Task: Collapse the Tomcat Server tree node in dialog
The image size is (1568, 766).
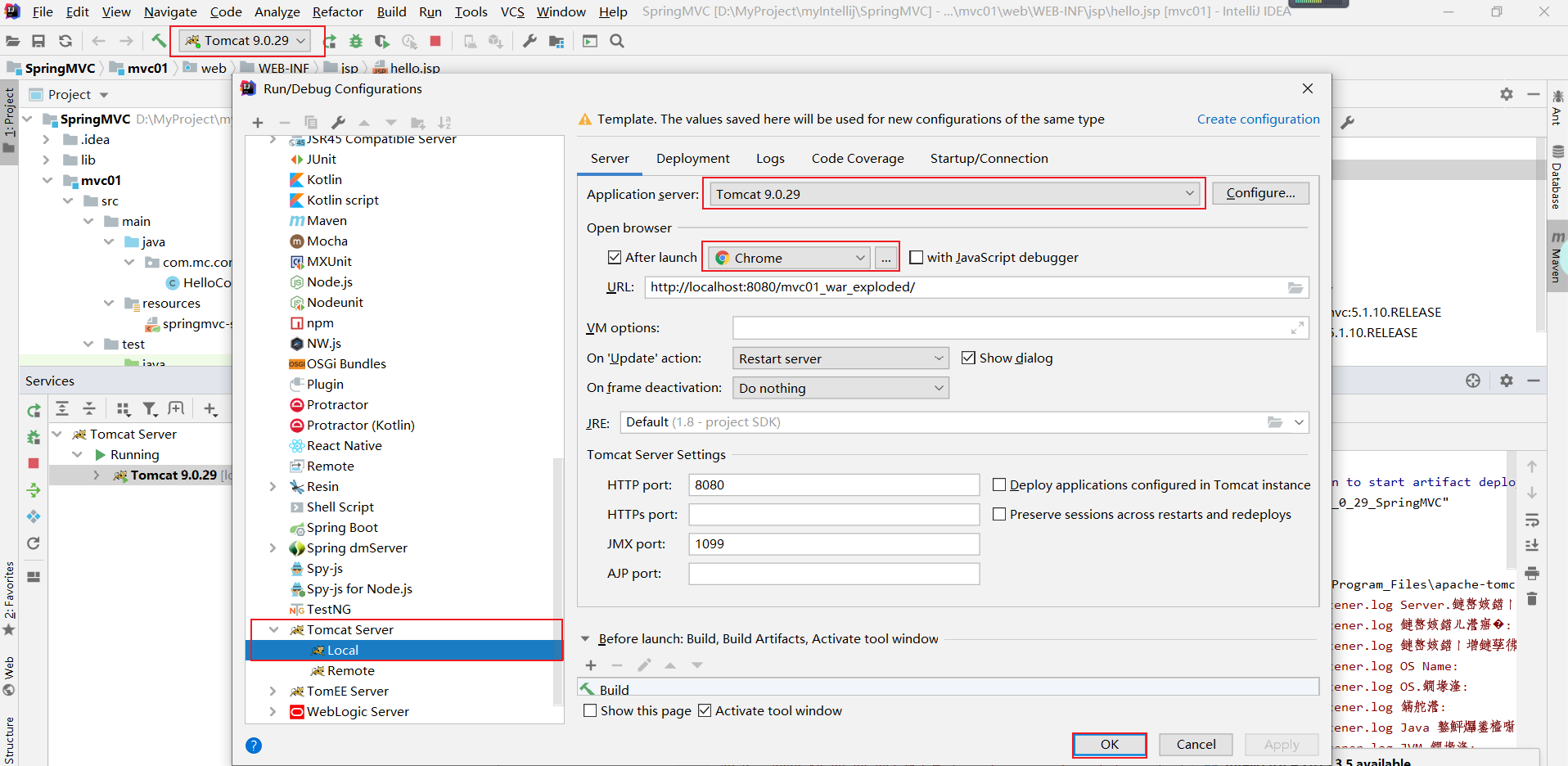Action: point(274,629)
